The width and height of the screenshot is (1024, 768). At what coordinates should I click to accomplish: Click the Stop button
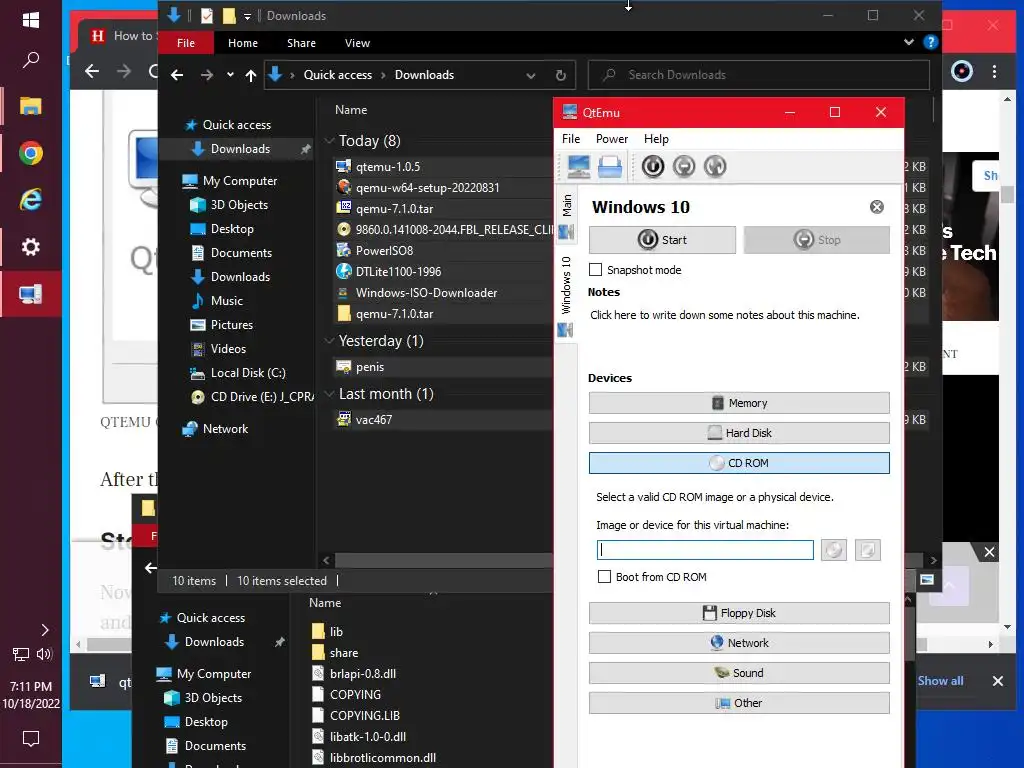816,240
